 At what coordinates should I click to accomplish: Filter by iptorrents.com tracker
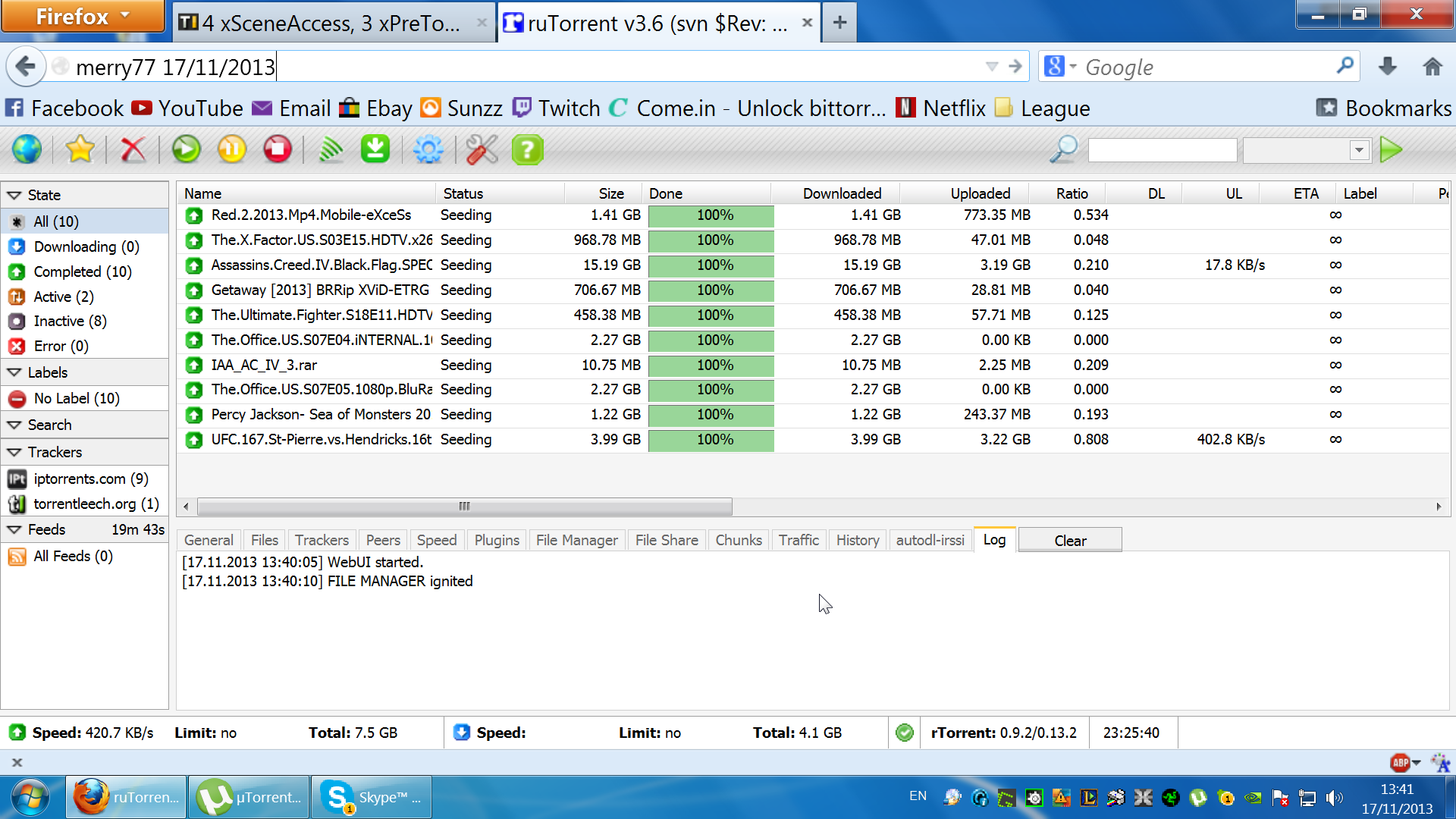[85, 479]
